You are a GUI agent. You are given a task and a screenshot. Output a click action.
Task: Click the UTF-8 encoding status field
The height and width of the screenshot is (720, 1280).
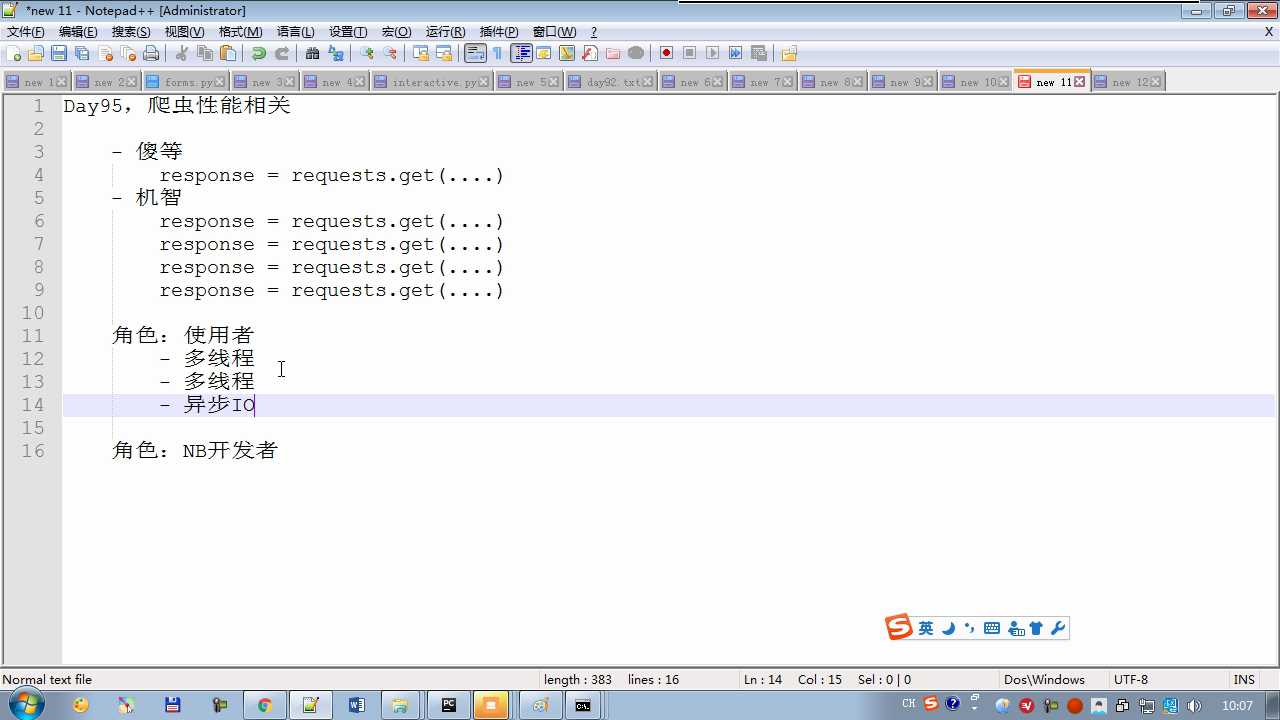point(1131,680)
